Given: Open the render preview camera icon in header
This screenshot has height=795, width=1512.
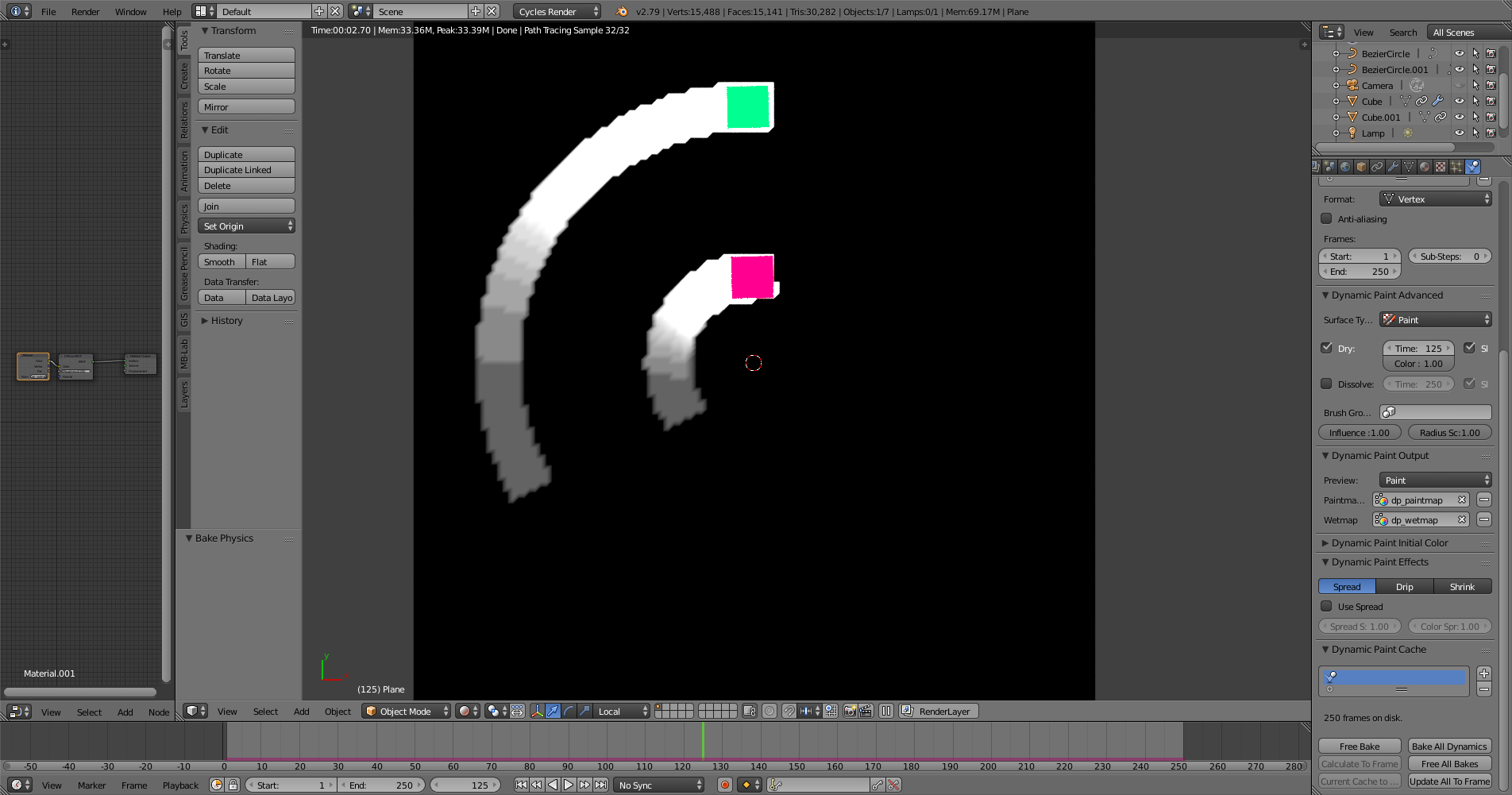Looking at the screenshot, I should 850,711.
